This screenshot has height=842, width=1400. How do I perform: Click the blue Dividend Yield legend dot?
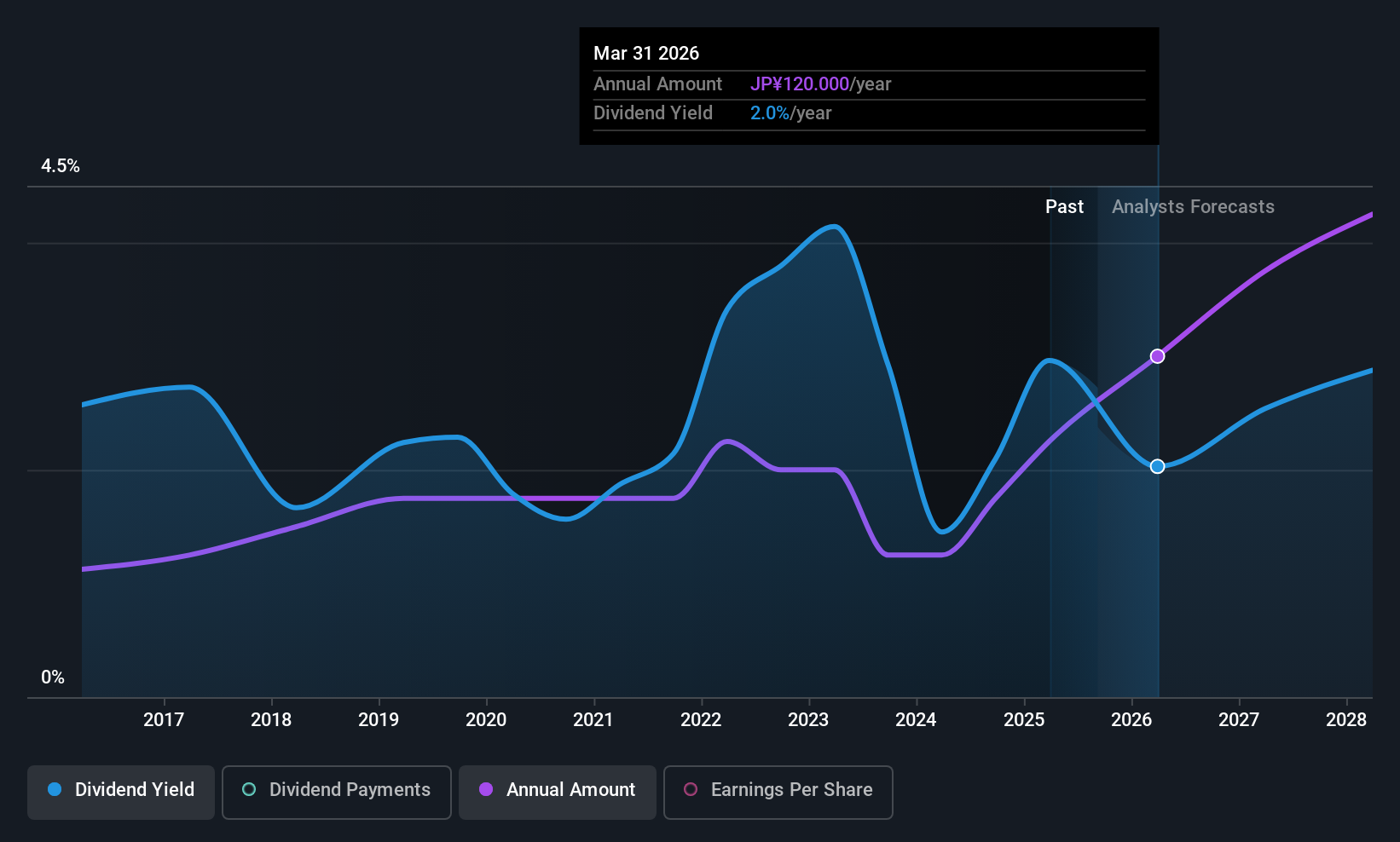[55, 790]
